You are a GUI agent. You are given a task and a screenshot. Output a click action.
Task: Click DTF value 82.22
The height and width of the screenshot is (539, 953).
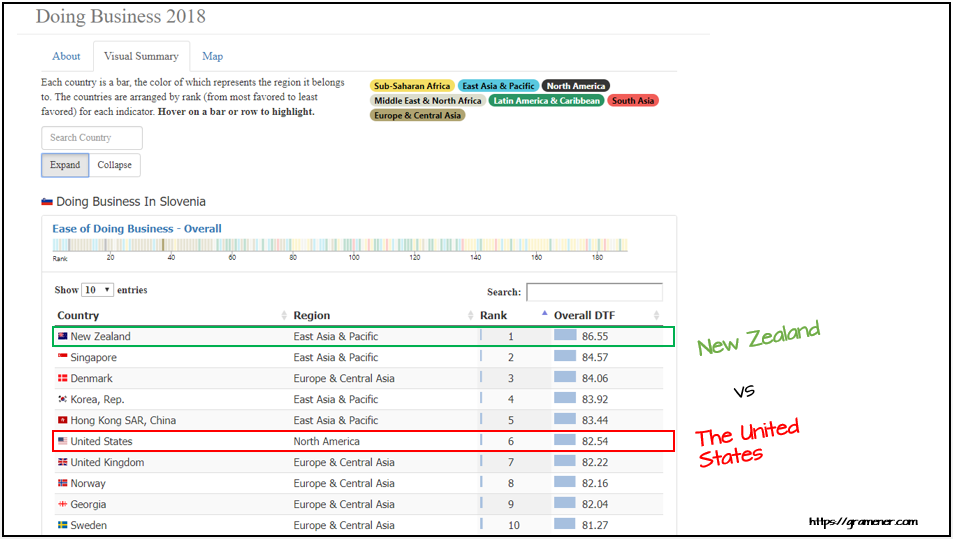pyautogui.click(x=594, y=462)
